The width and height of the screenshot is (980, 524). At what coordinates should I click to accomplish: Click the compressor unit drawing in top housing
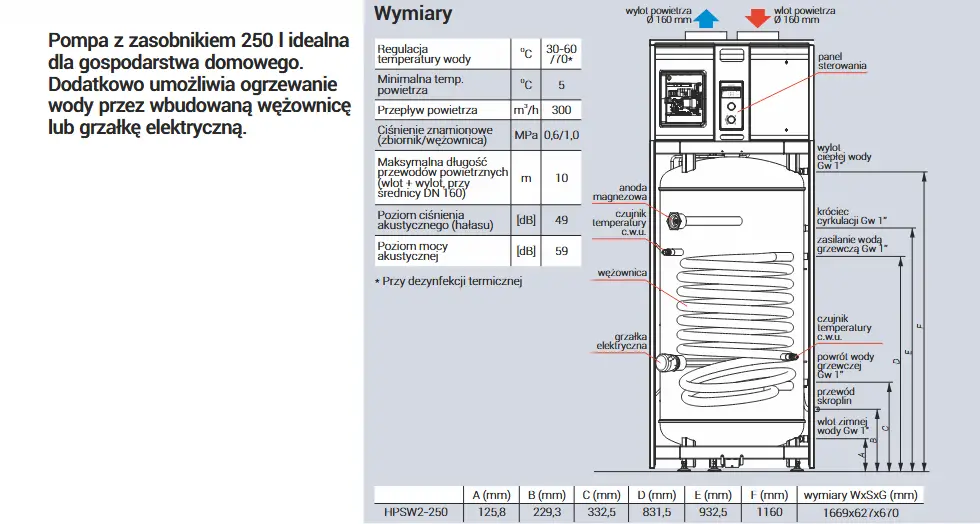pyautogui.click(x=682, y=99)
